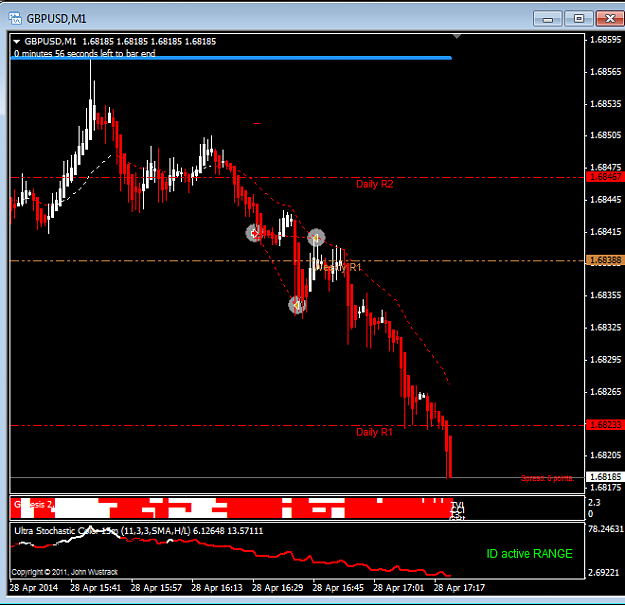This screenshot has width=625, height=606.
Task: Click the 1.68467 Daily R2 price tag
Action: coord(605,177)
